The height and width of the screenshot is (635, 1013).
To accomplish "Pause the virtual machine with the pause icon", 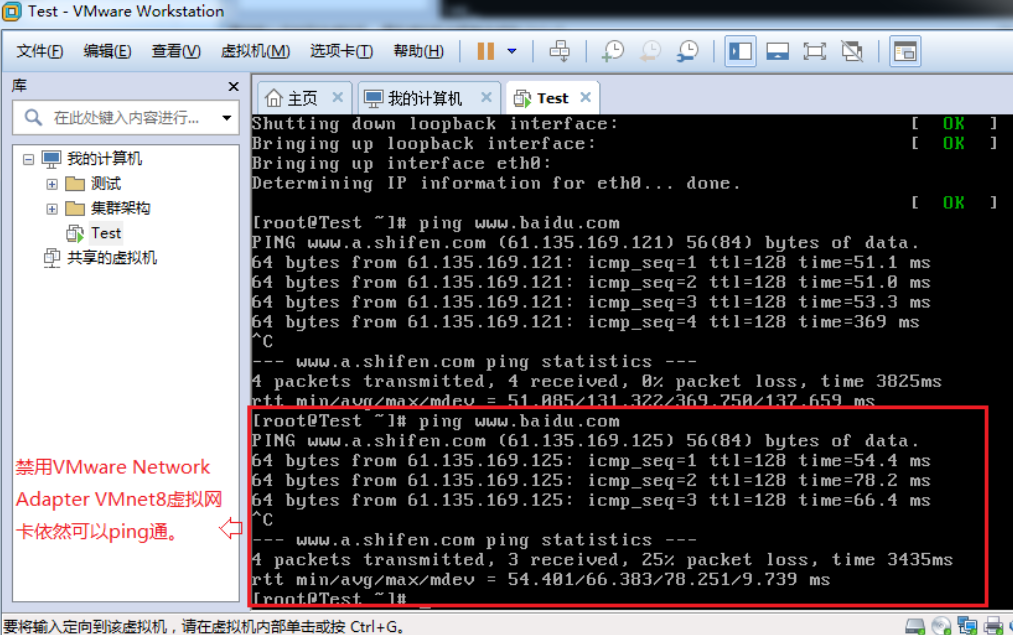I will coord(485,51).
